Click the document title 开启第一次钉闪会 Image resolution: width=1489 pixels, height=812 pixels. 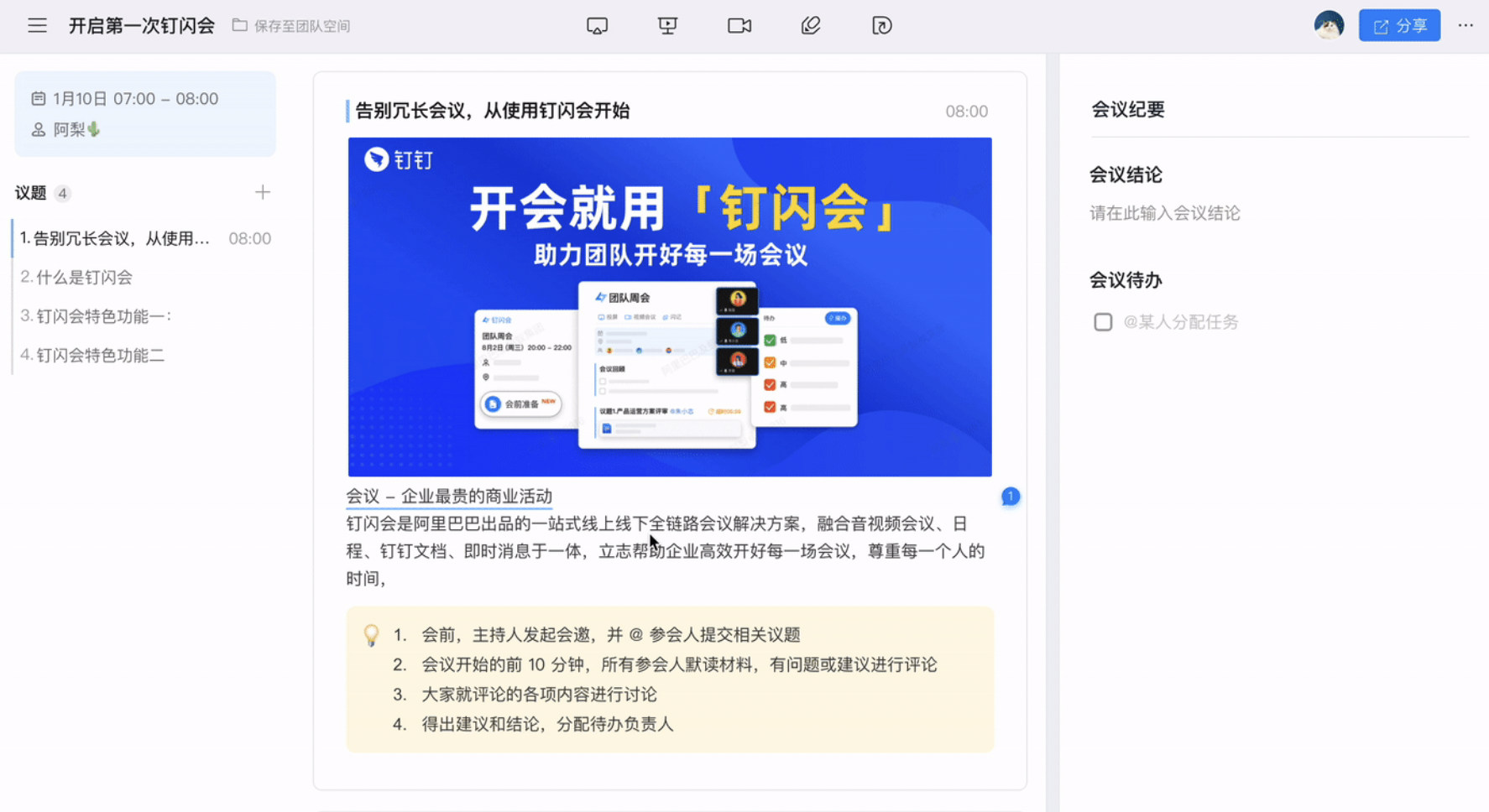tap(142, 26)
